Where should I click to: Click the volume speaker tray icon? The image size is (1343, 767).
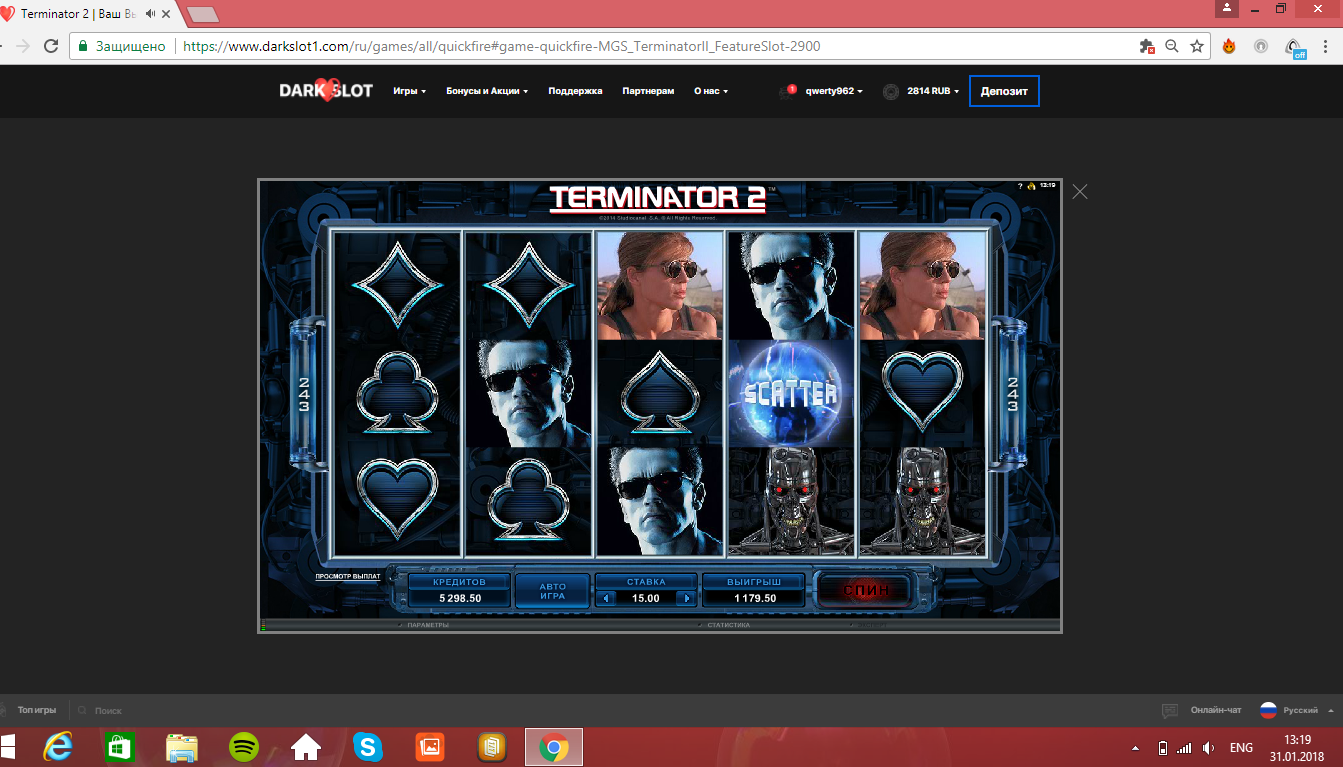tap(1209, 748)
